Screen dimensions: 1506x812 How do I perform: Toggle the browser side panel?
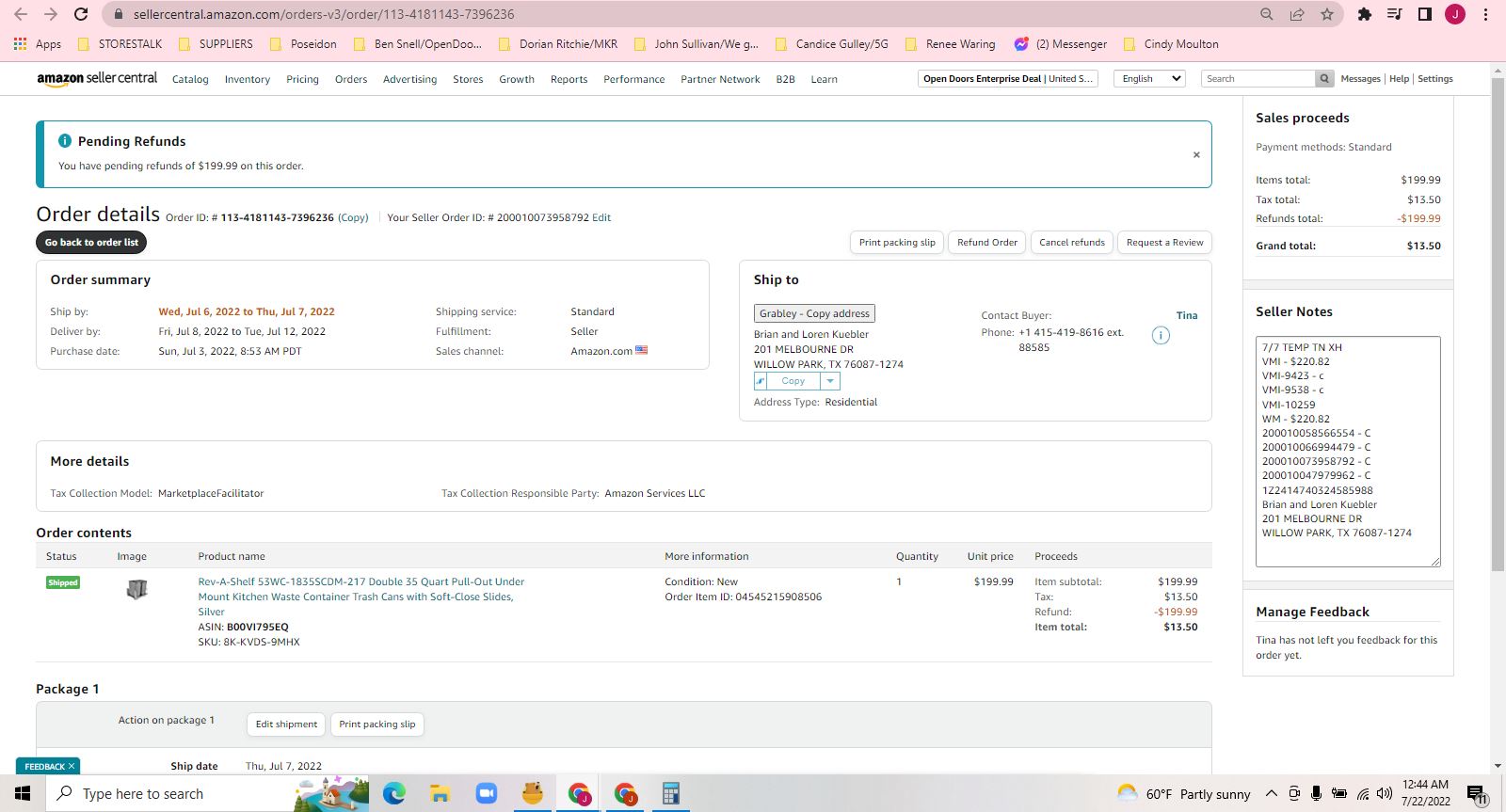[x=1425, y=14]
